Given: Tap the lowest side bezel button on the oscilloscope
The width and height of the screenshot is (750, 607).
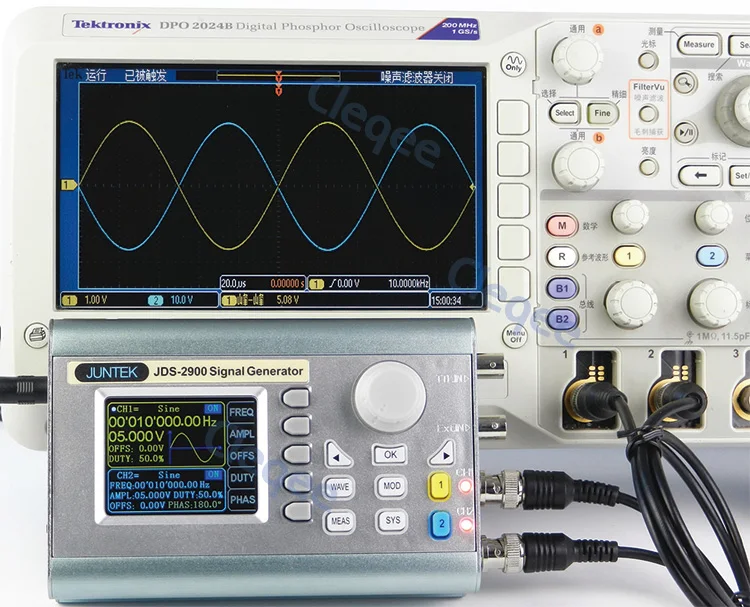Looking at the screenshot, I should (x=514, y=285).
